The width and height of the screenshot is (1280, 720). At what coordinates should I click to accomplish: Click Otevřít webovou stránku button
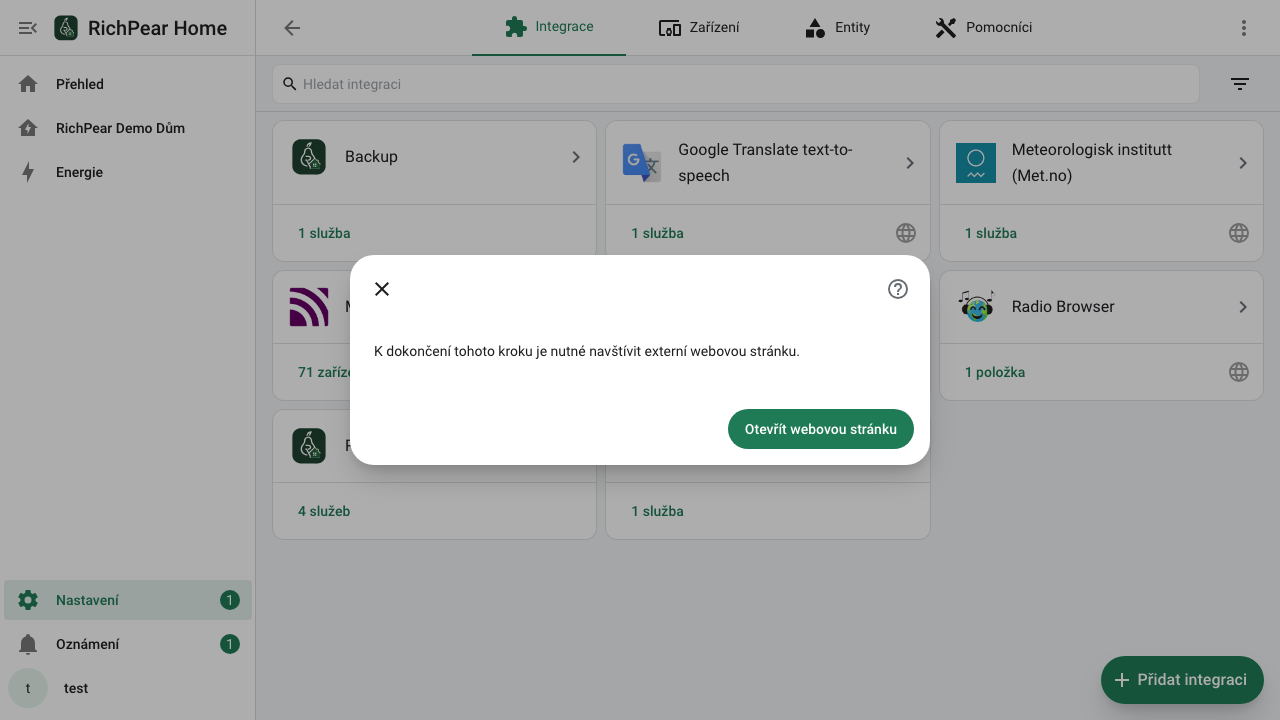click(821, 429)
